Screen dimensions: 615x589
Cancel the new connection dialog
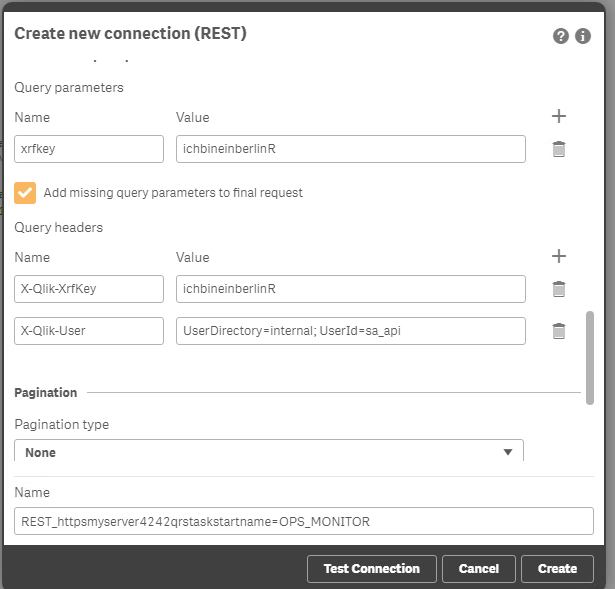click(x=478, y=568)
